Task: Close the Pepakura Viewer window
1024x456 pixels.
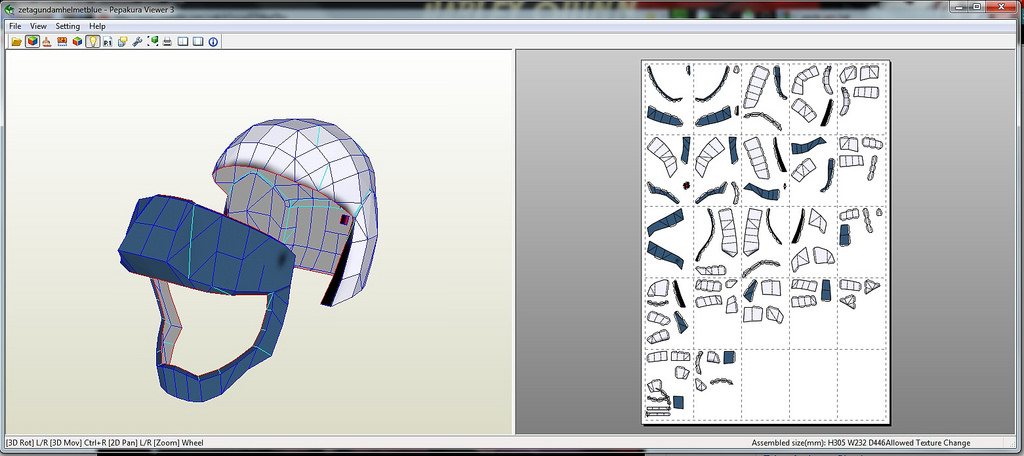Action: pos(1002,7)
